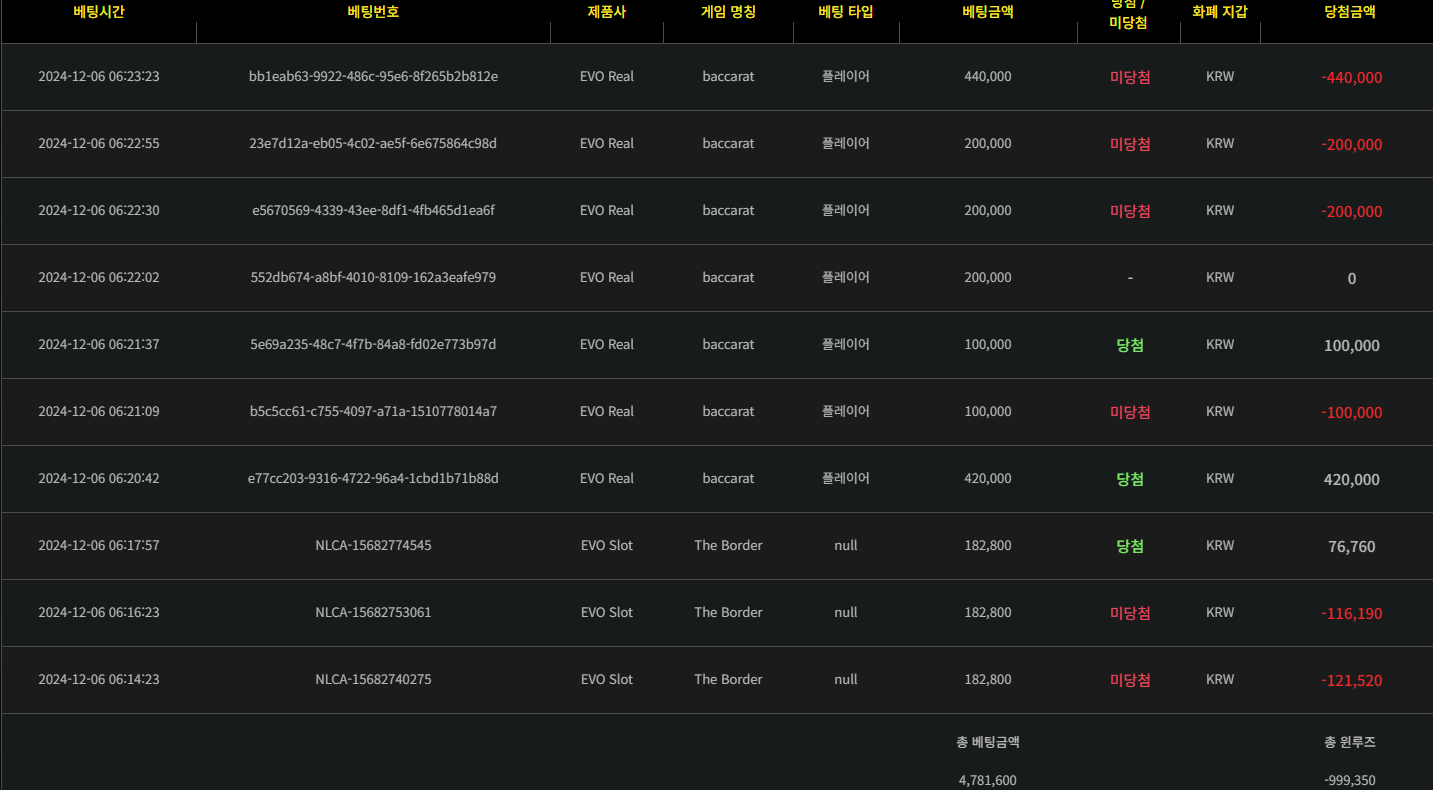The image size is (1433, 790).
Task: Select bet number starting with e77cc203
Action: 373,479
